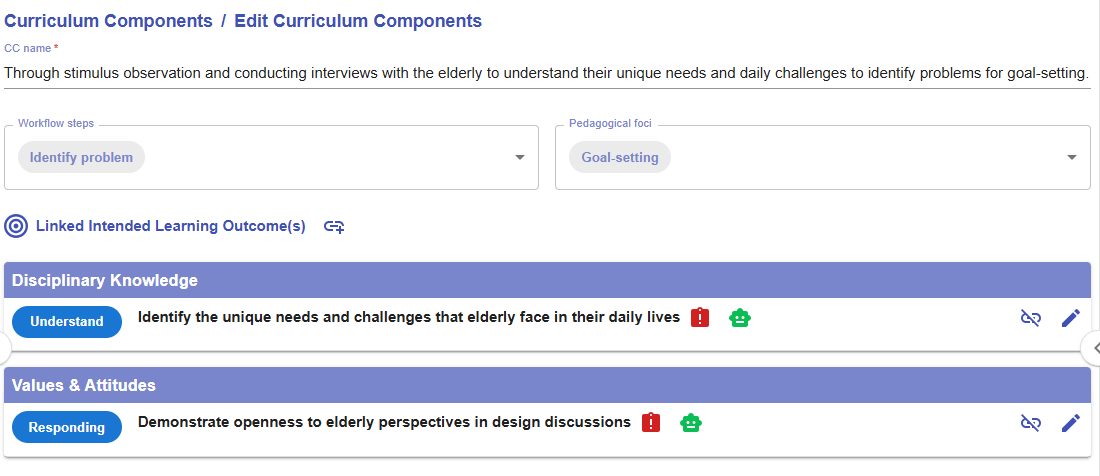Click the add linked outcome icon
The height and width of the screenshot is (476, 1100).
334,227
